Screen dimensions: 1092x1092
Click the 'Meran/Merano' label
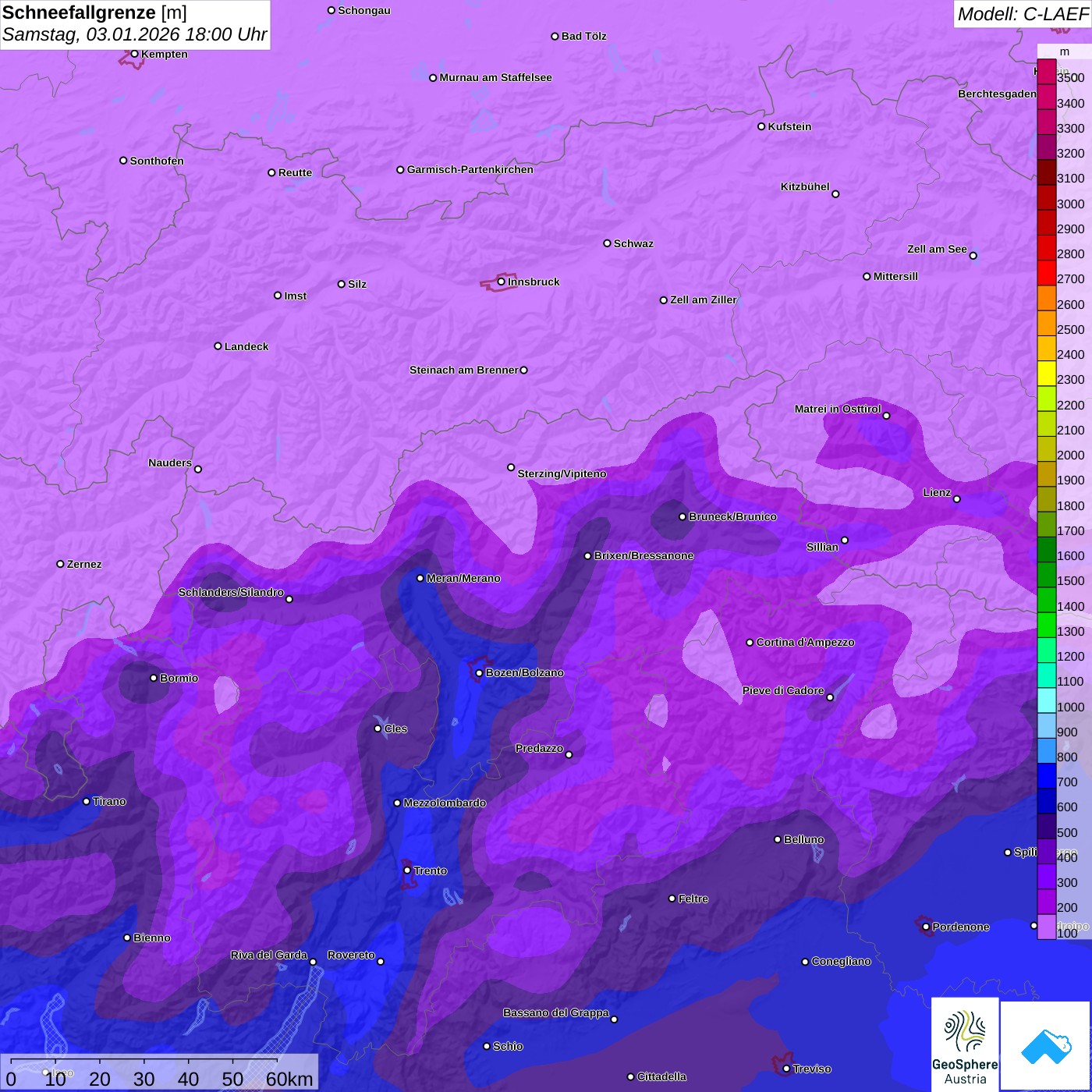[x=464, y=578]
